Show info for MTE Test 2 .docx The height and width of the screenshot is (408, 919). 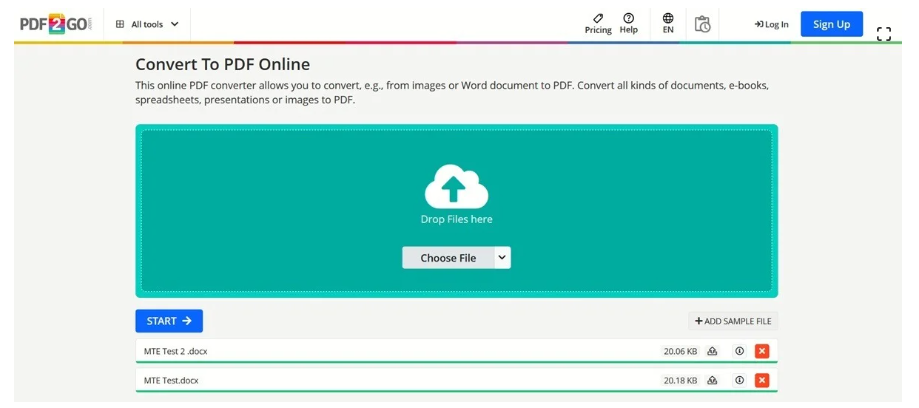pyautogui.click(x=739, y=351)
